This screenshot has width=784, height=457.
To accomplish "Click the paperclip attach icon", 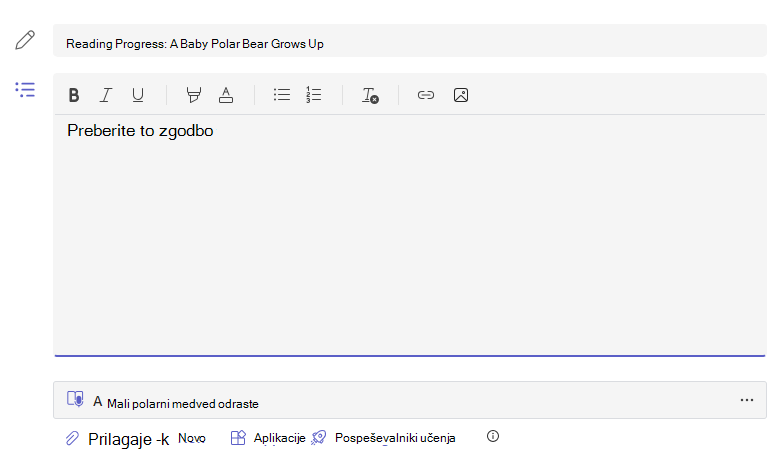I will [x=72, y=438].
